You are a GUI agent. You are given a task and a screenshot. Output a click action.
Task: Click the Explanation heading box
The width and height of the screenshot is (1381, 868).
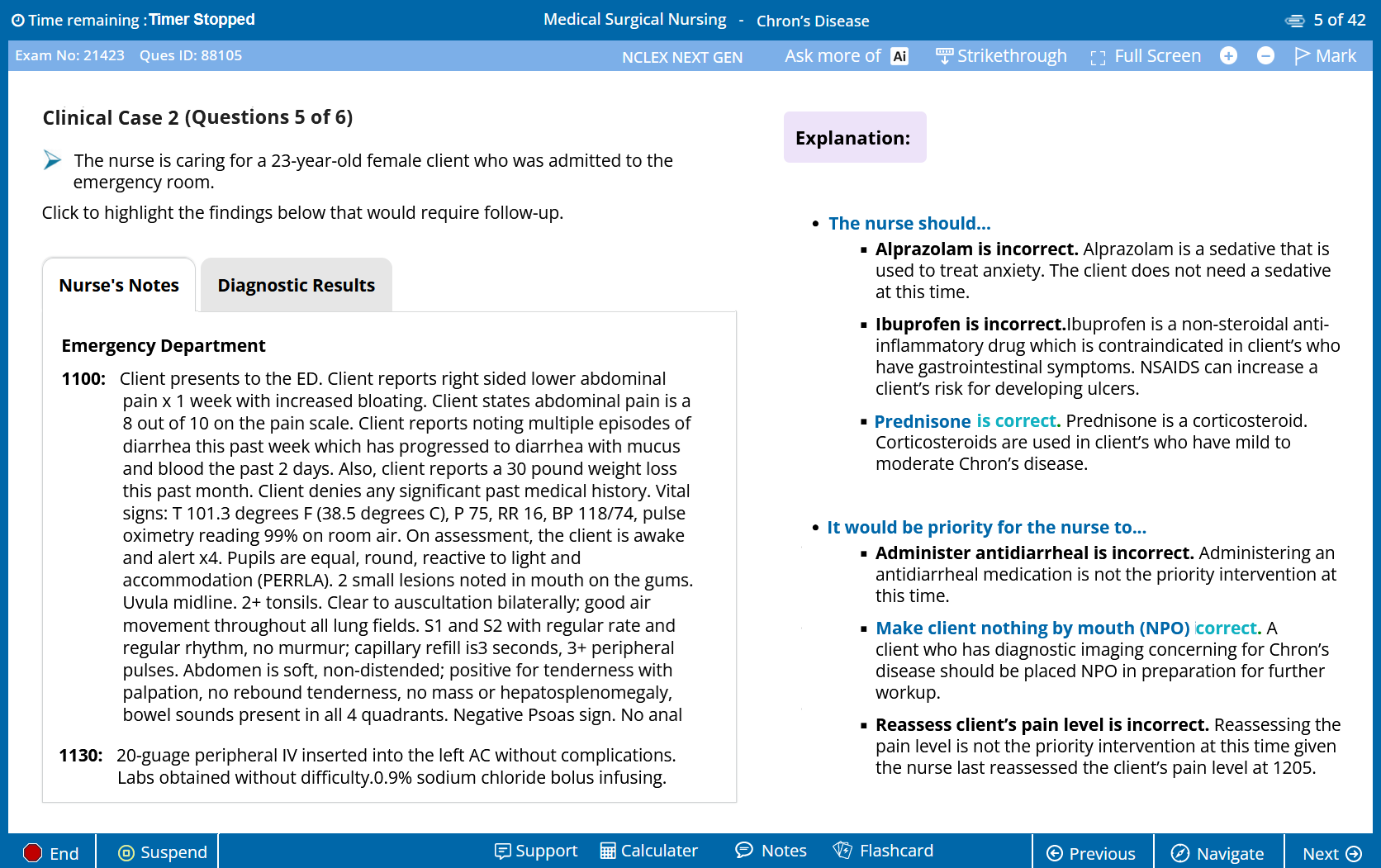click(x=855, y=137)
